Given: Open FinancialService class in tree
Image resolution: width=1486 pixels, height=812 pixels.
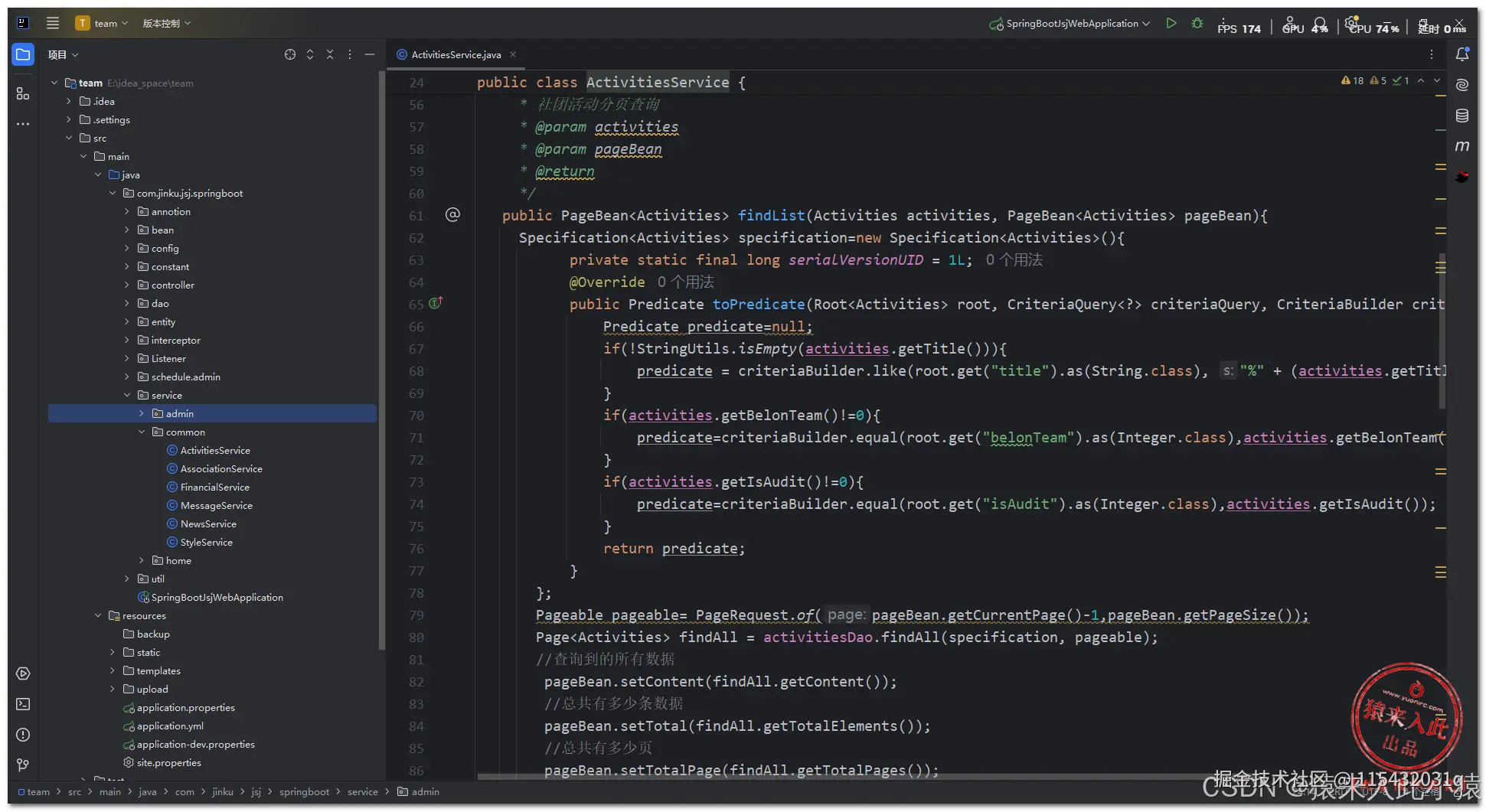Looking at the screenshot, I should tap(215, 487).
